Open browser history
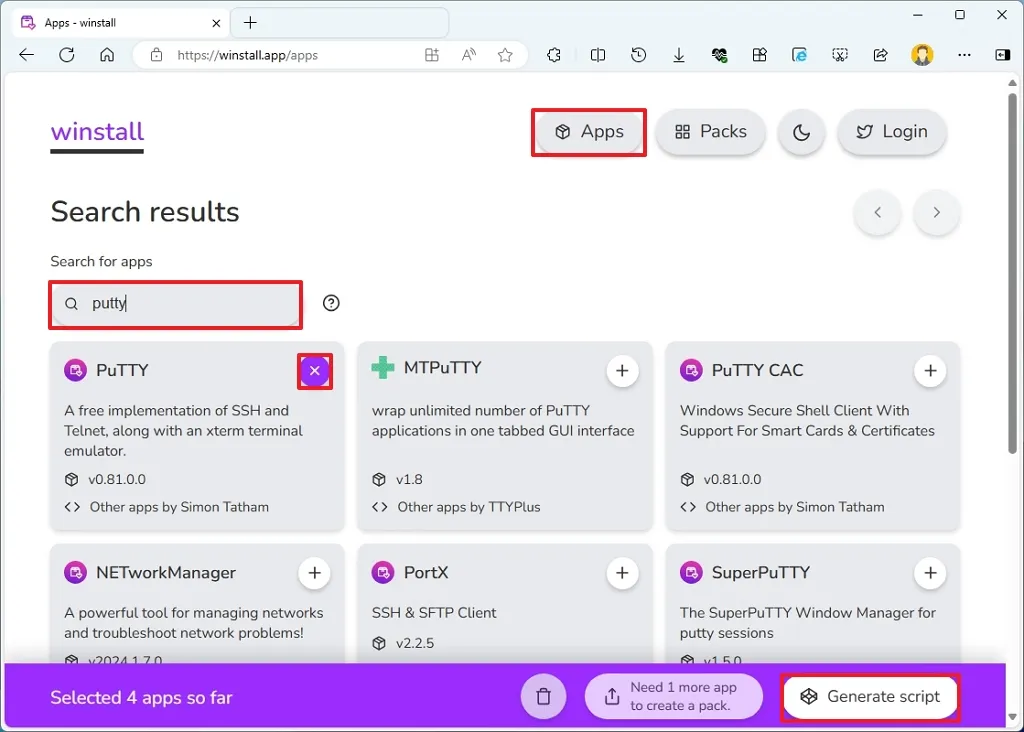The image size is (1024, 732). [639, 56]
